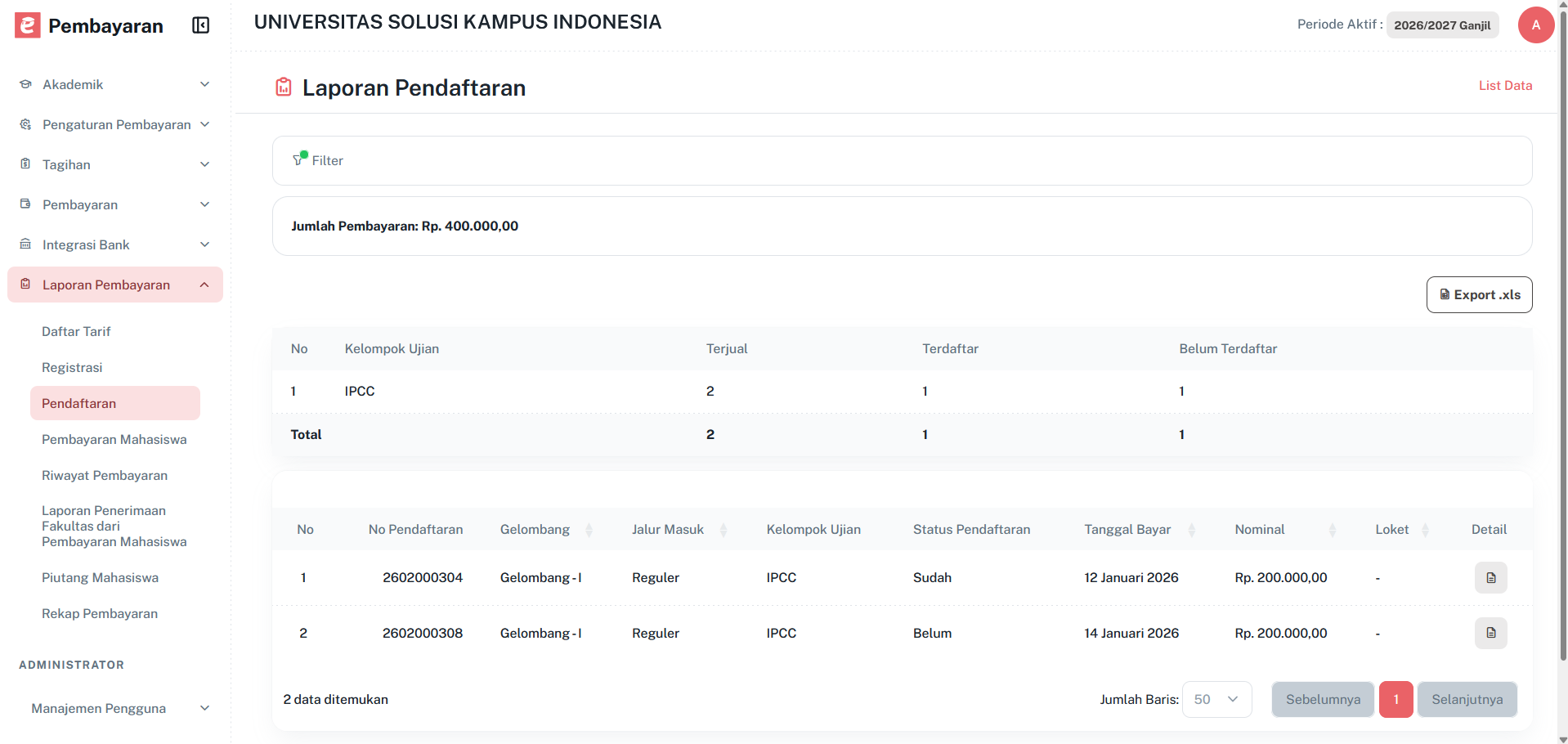Expand the Pembayaran menu chevron

(x=205, y=204)
